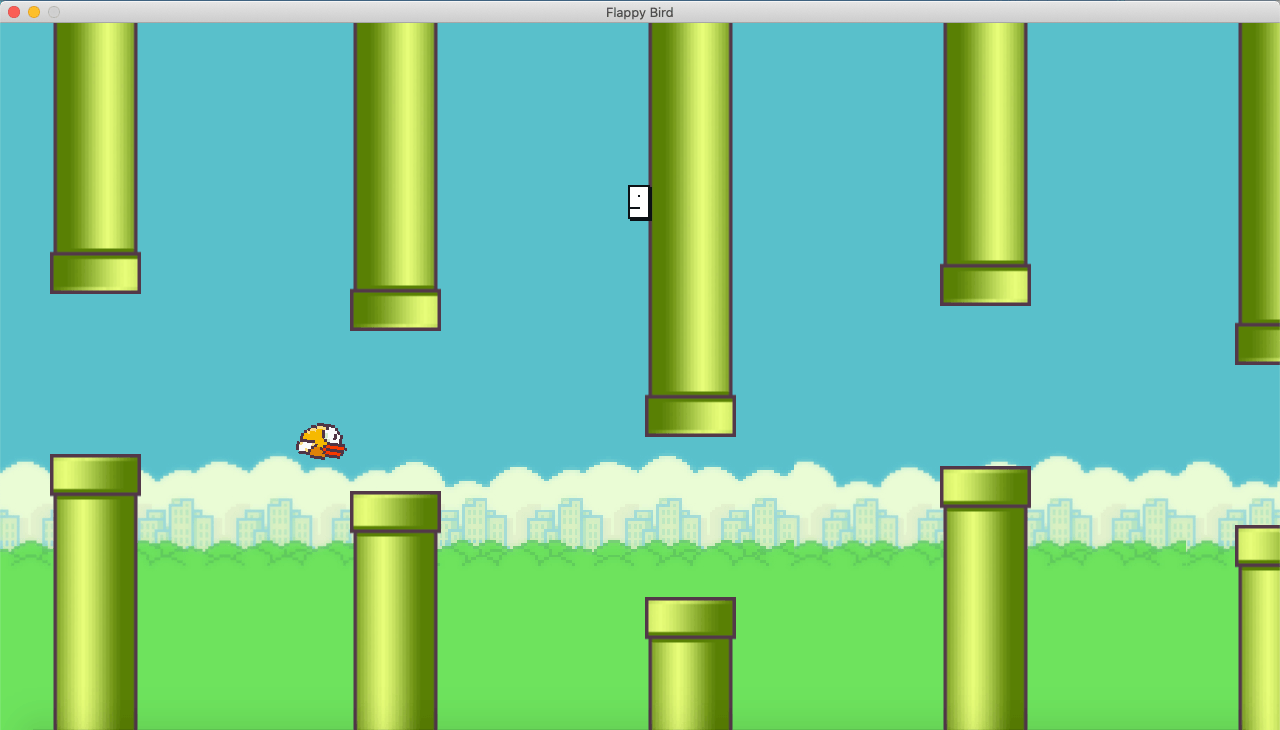Minimize the Flappy Bird window
This screenshot has width=1280, height=730.
(x=34, y=12)
